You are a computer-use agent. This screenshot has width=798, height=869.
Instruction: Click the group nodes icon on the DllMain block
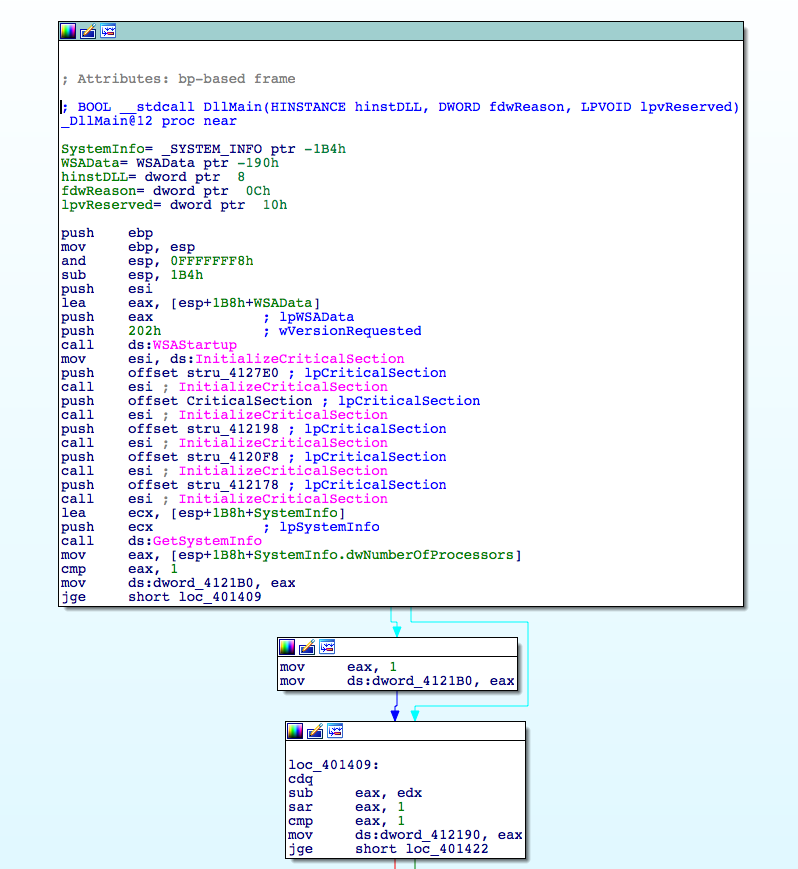coord(108,31)
